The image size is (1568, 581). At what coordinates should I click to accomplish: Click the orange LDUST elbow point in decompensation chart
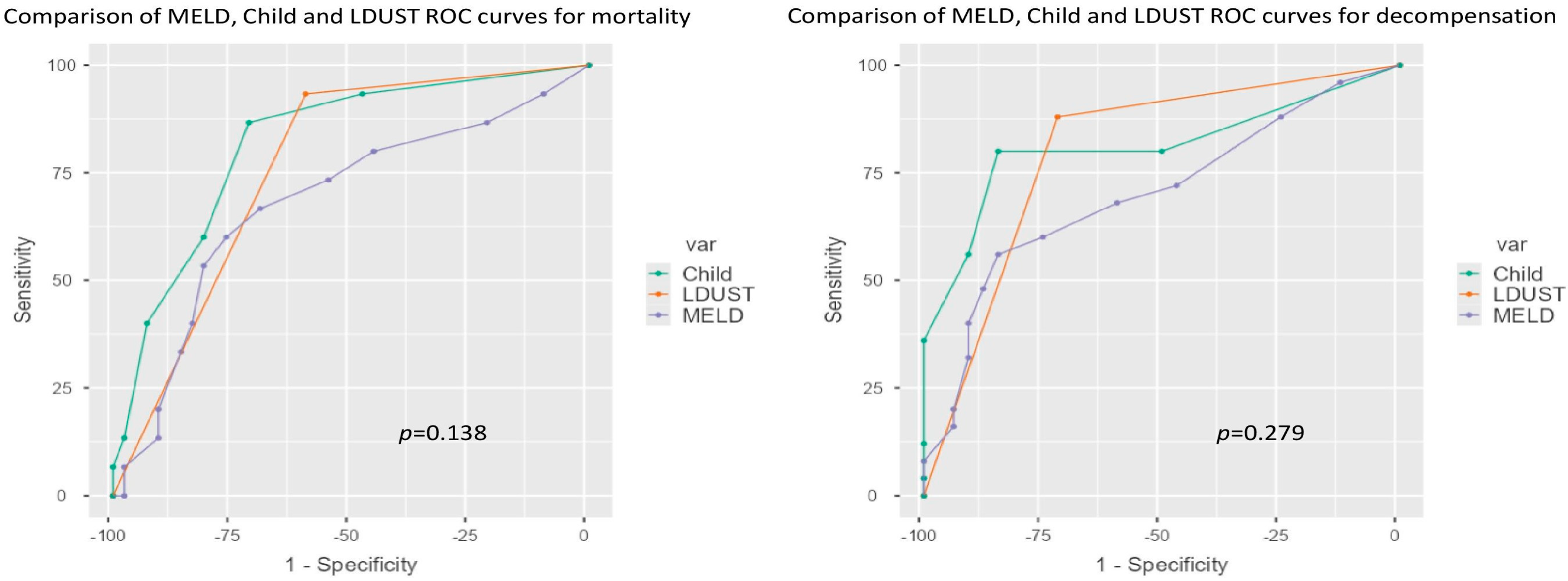coord(1057,117)
